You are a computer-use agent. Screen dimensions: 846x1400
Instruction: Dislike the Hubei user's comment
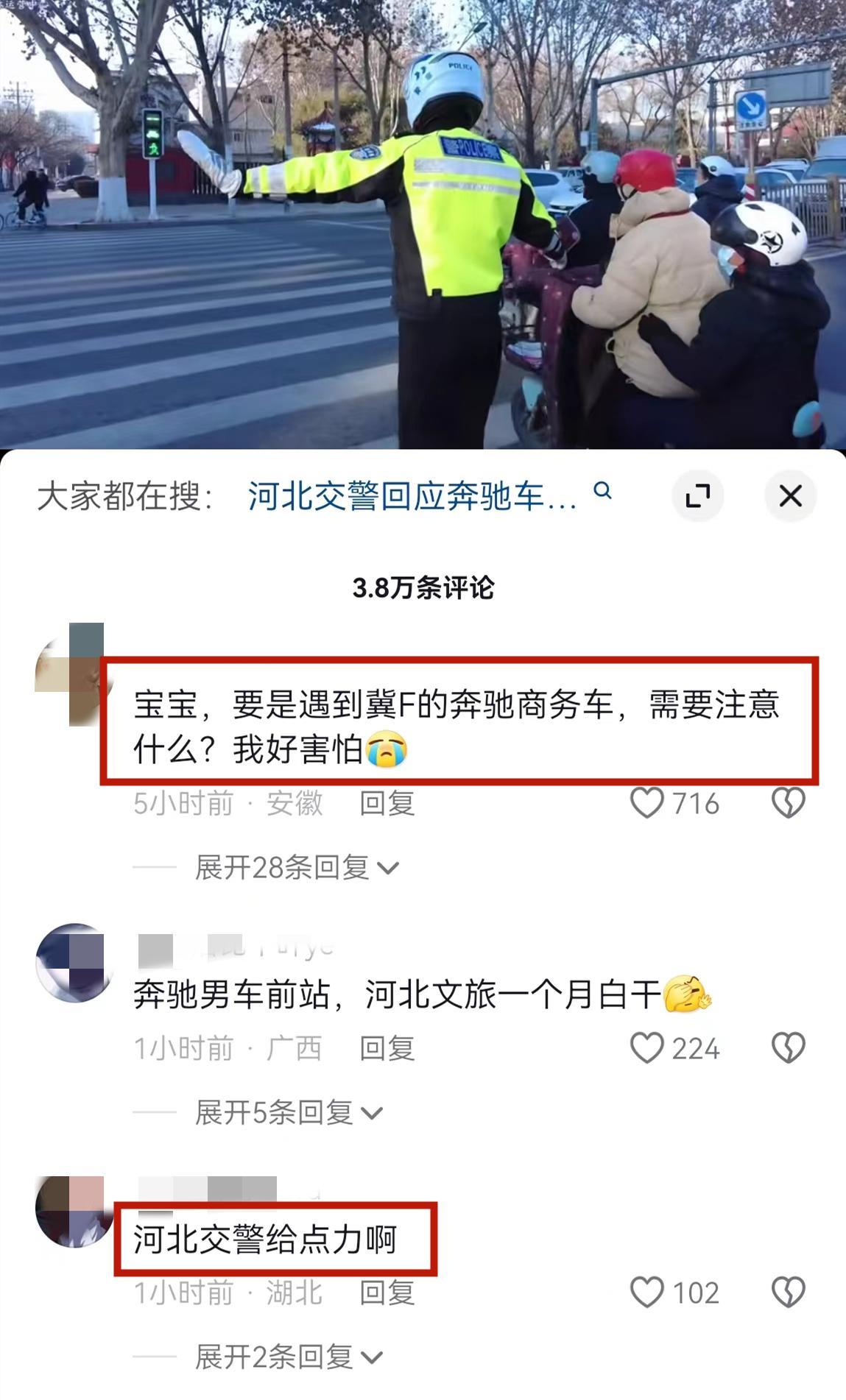(788, 1293)
